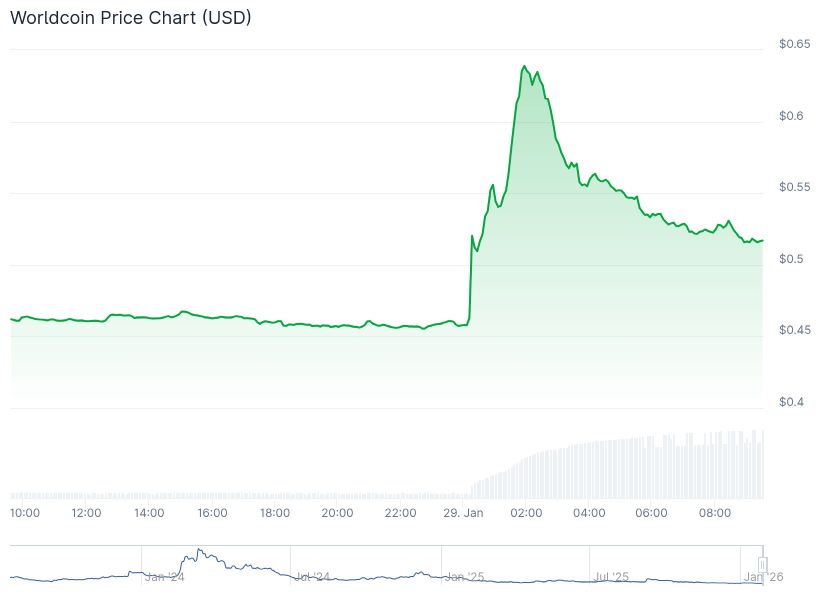Click the 29. Jan date axis label
Screen dimensions: 822x600
pos(462,513)
